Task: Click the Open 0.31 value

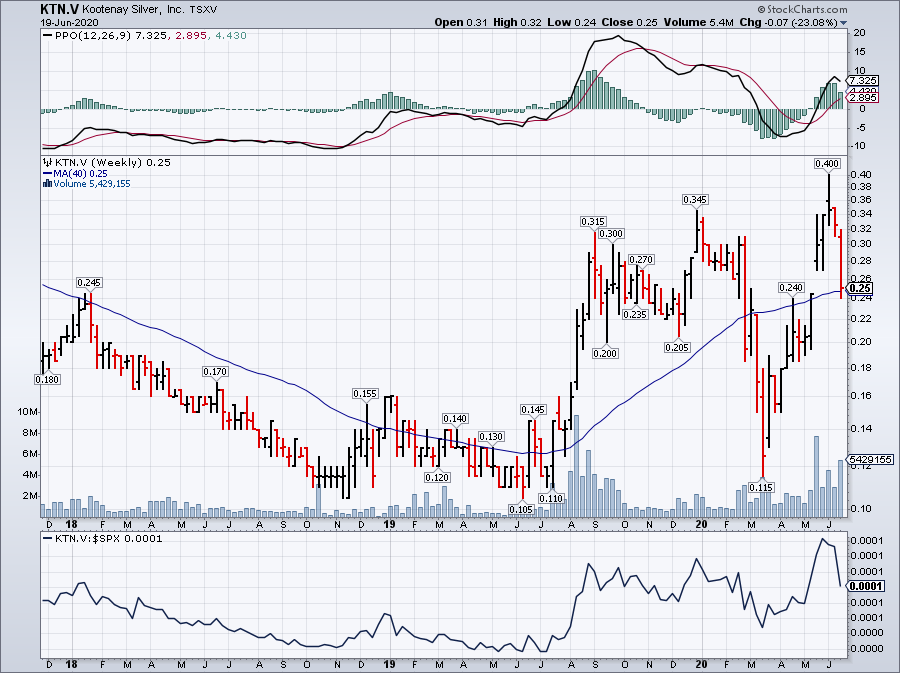Action: (461, 22)
